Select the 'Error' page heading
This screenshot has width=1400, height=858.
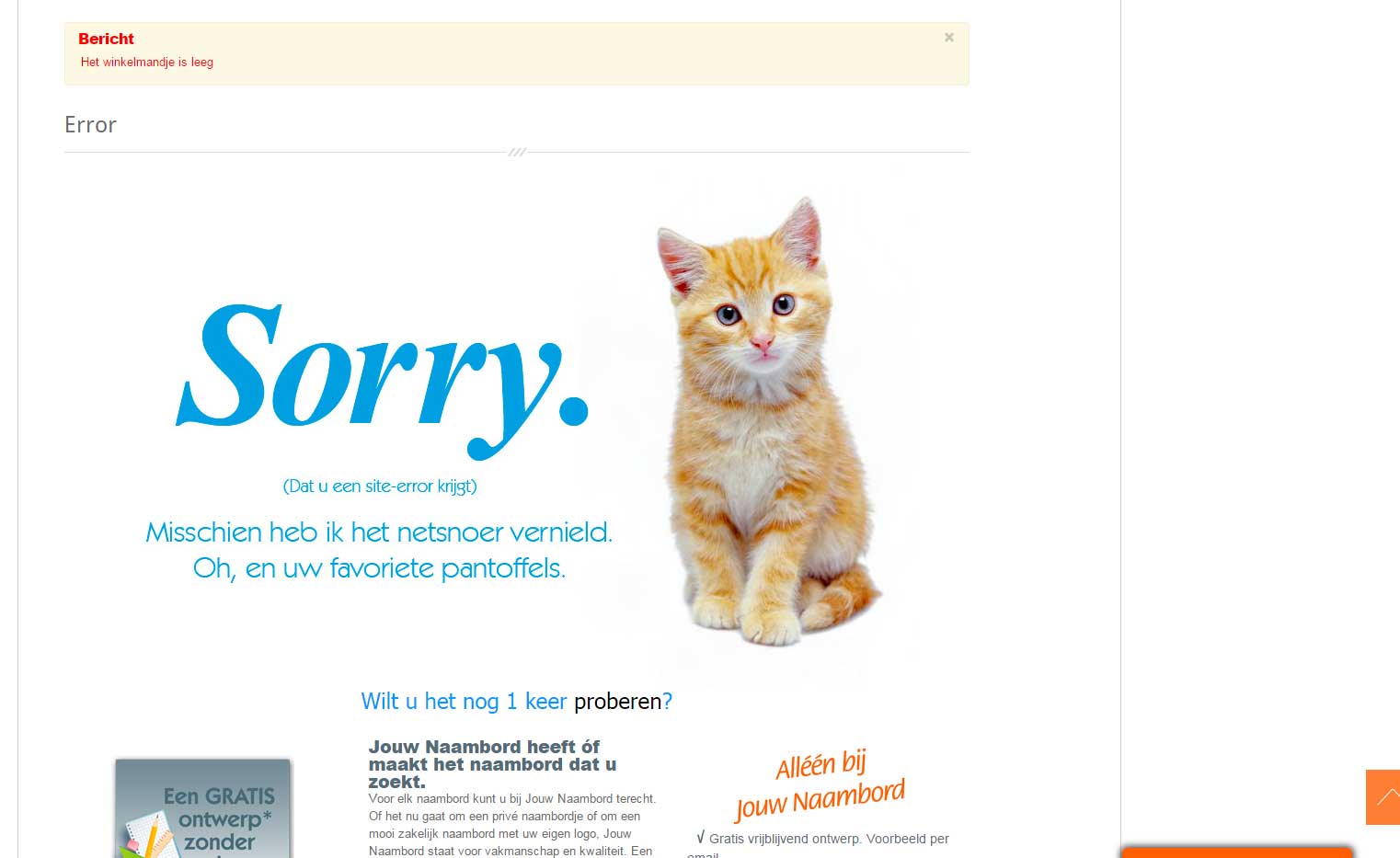[x=90, y=125]
